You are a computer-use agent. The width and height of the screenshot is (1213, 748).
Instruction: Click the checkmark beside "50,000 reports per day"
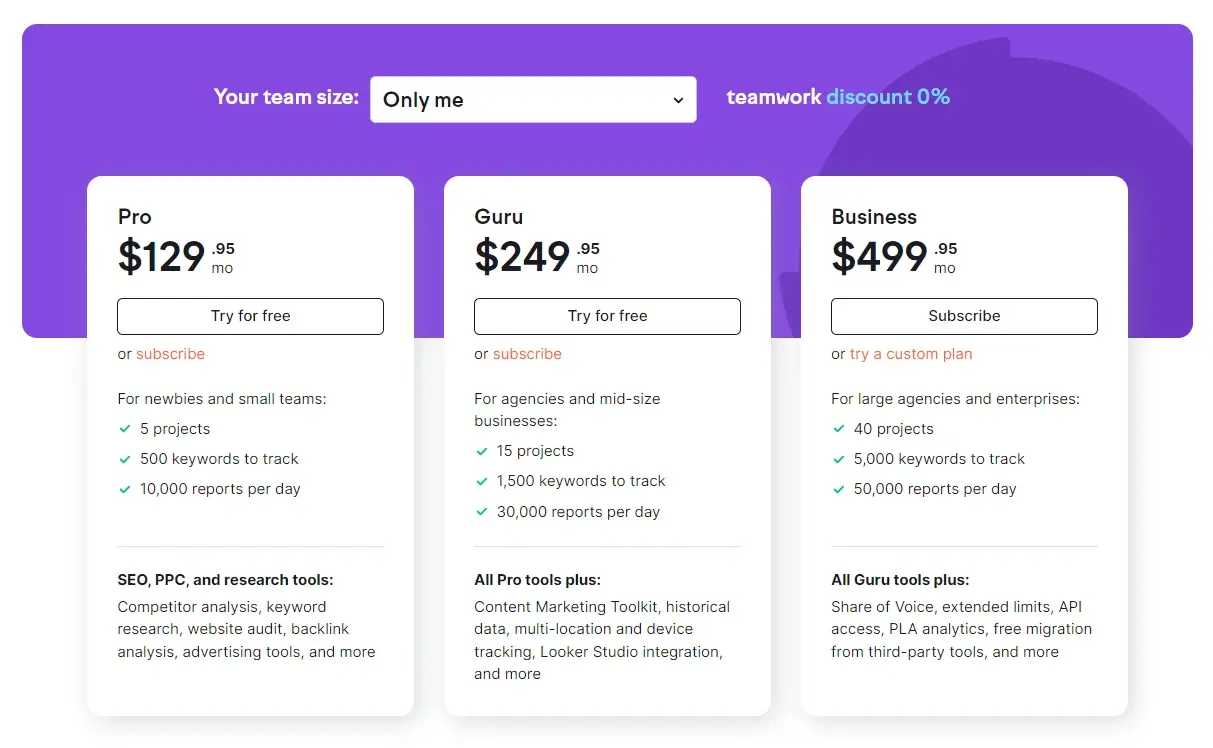tap(839, 488)
